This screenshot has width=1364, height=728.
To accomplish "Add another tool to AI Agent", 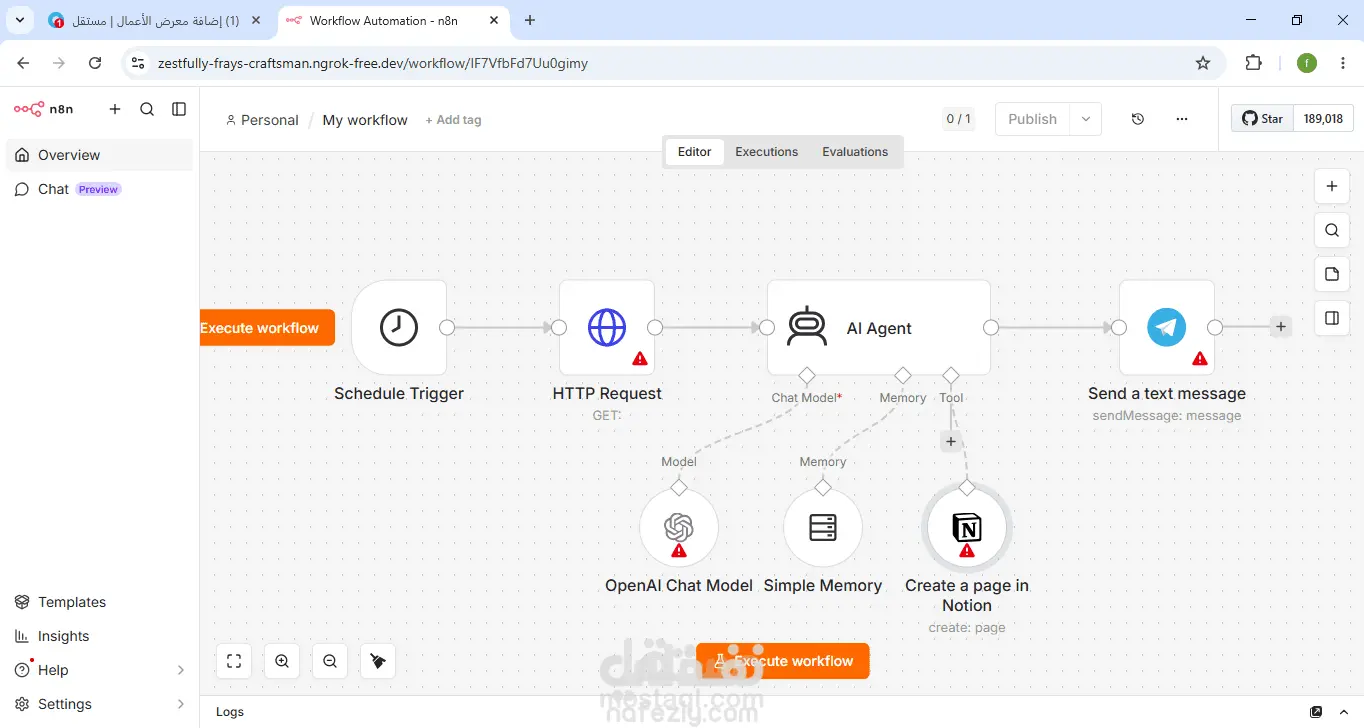I will click(951, 441).
